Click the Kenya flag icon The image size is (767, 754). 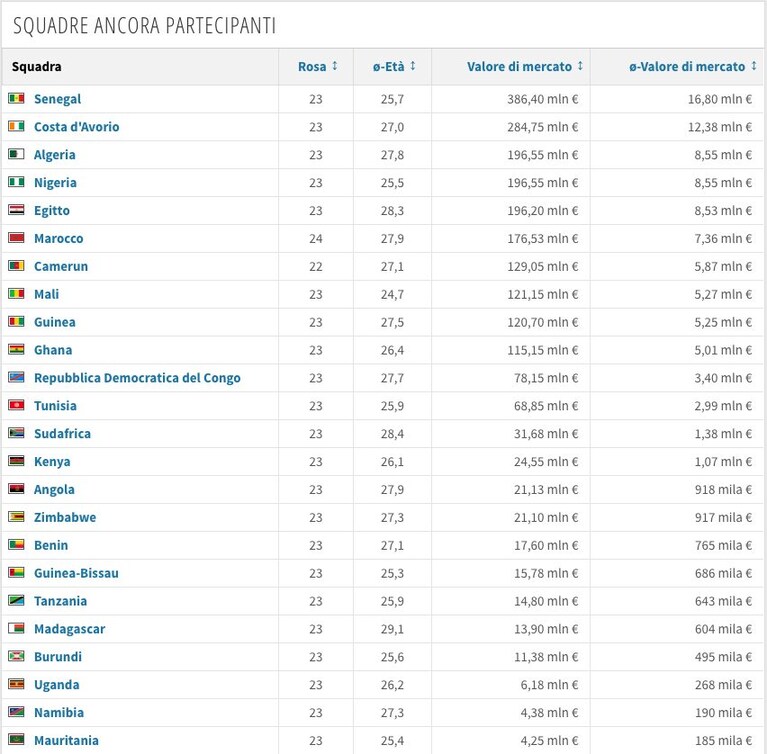pyautogui.click(x=16, y=461)
